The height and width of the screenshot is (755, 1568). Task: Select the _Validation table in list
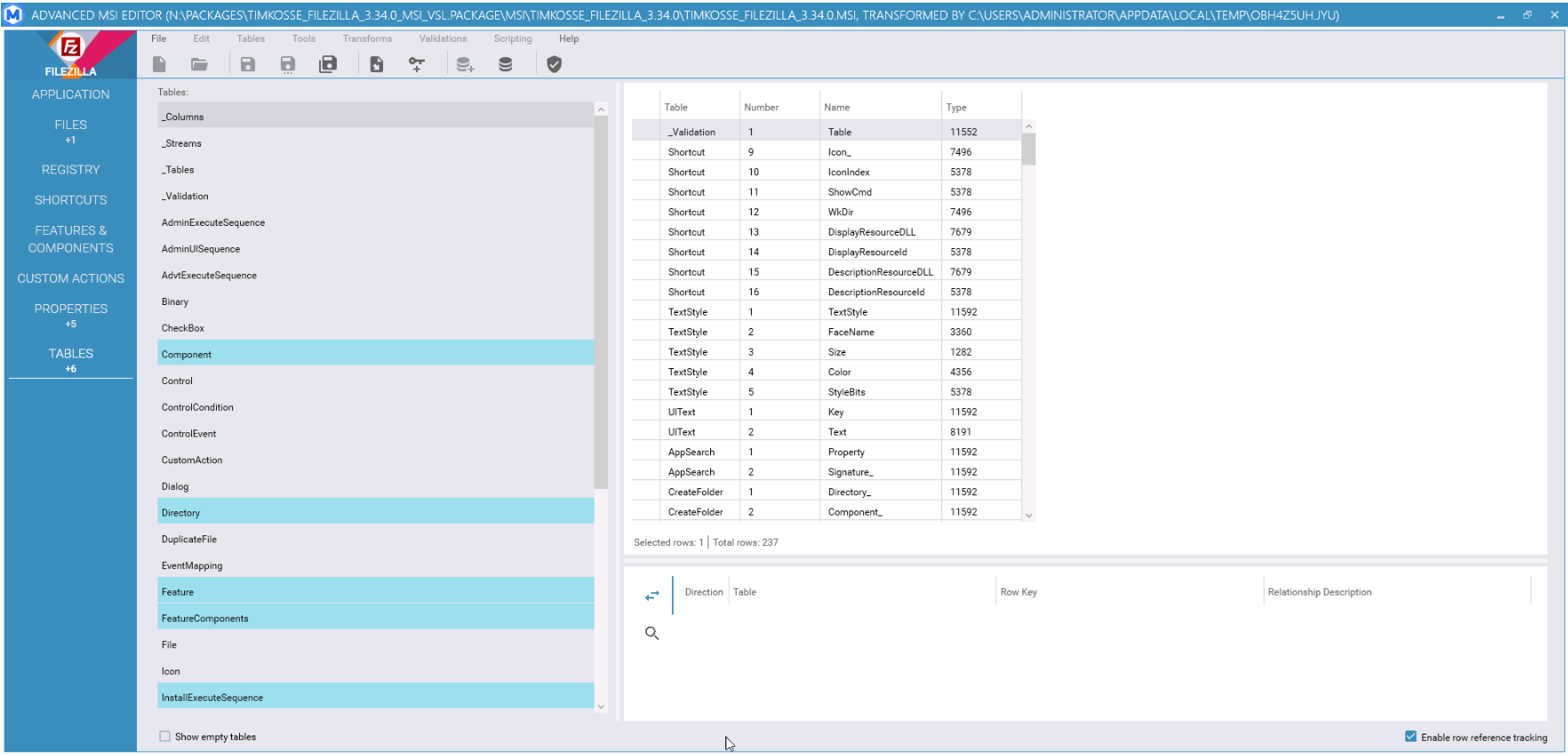376,197
